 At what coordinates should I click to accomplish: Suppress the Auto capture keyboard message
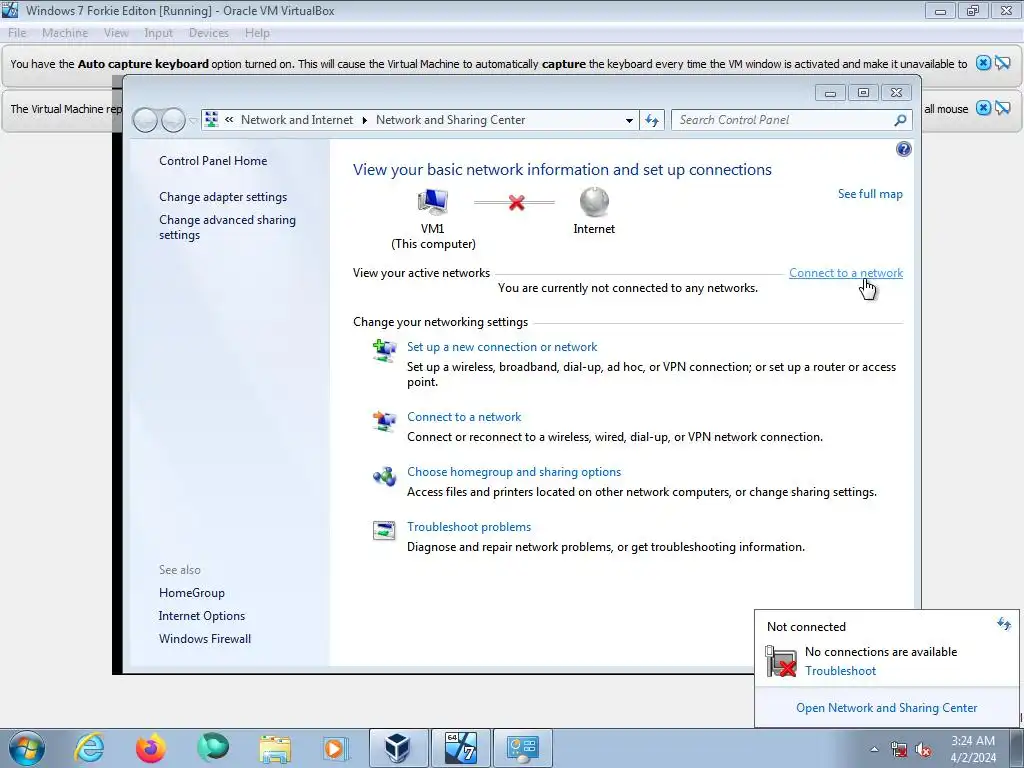tap(1003, 63)
